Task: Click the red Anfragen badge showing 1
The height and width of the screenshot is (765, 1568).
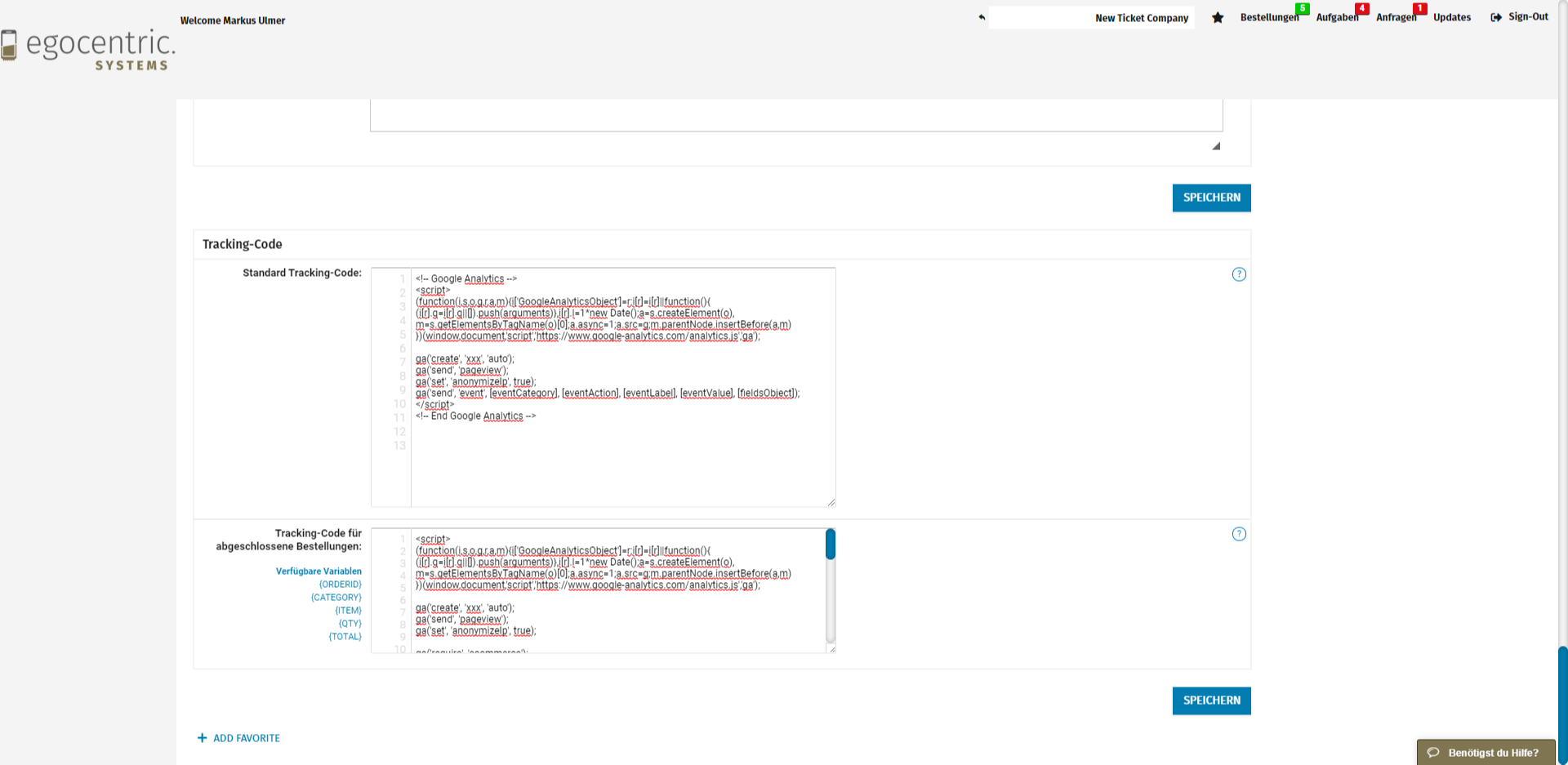Action: coord(1420,8)
